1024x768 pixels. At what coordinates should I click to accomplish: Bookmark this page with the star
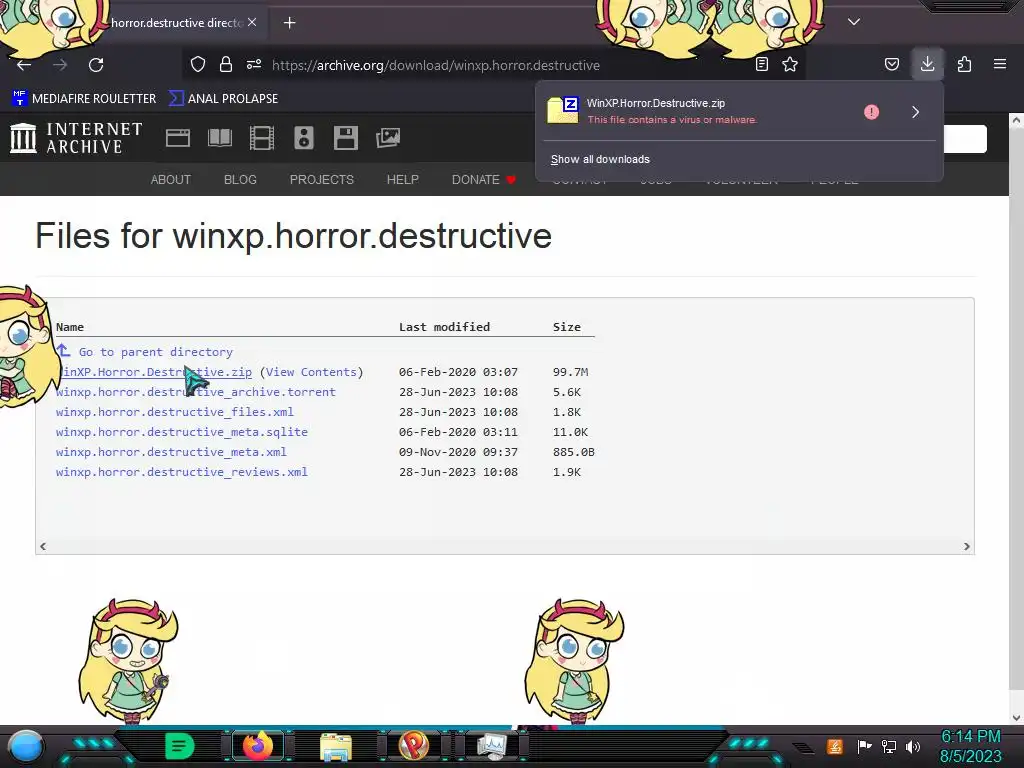click(x=790, y=64)
